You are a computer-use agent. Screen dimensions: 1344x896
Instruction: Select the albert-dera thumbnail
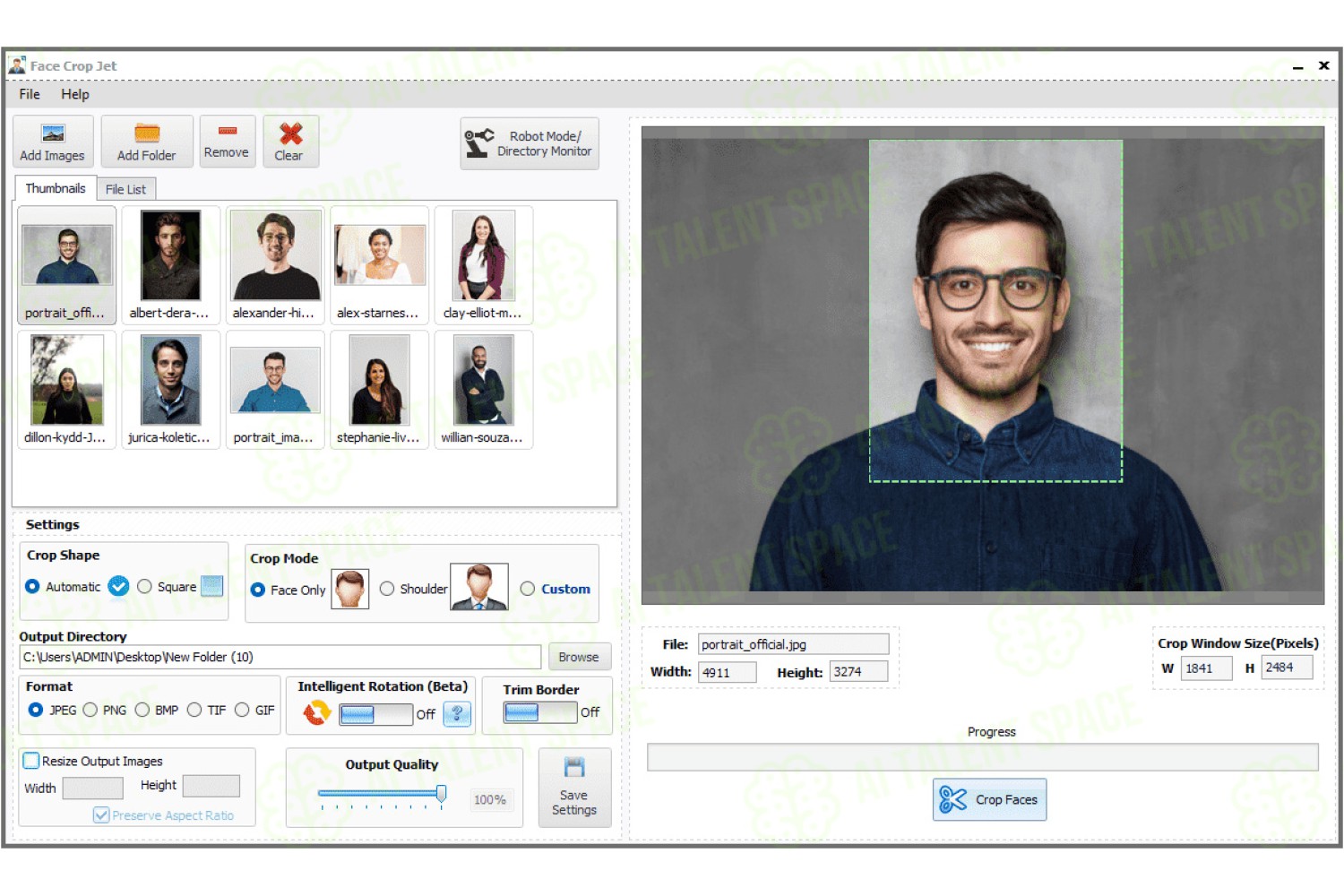coord(170,265)
